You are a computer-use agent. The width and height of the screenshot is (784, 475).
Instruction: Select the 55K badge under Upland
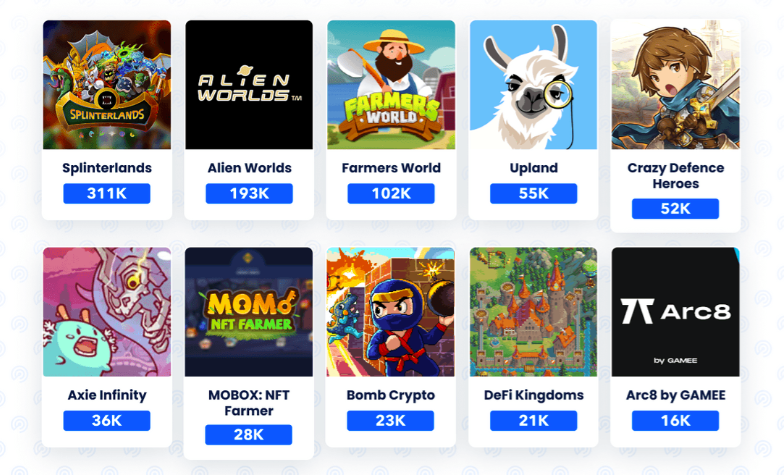click(x=534, y=194)
